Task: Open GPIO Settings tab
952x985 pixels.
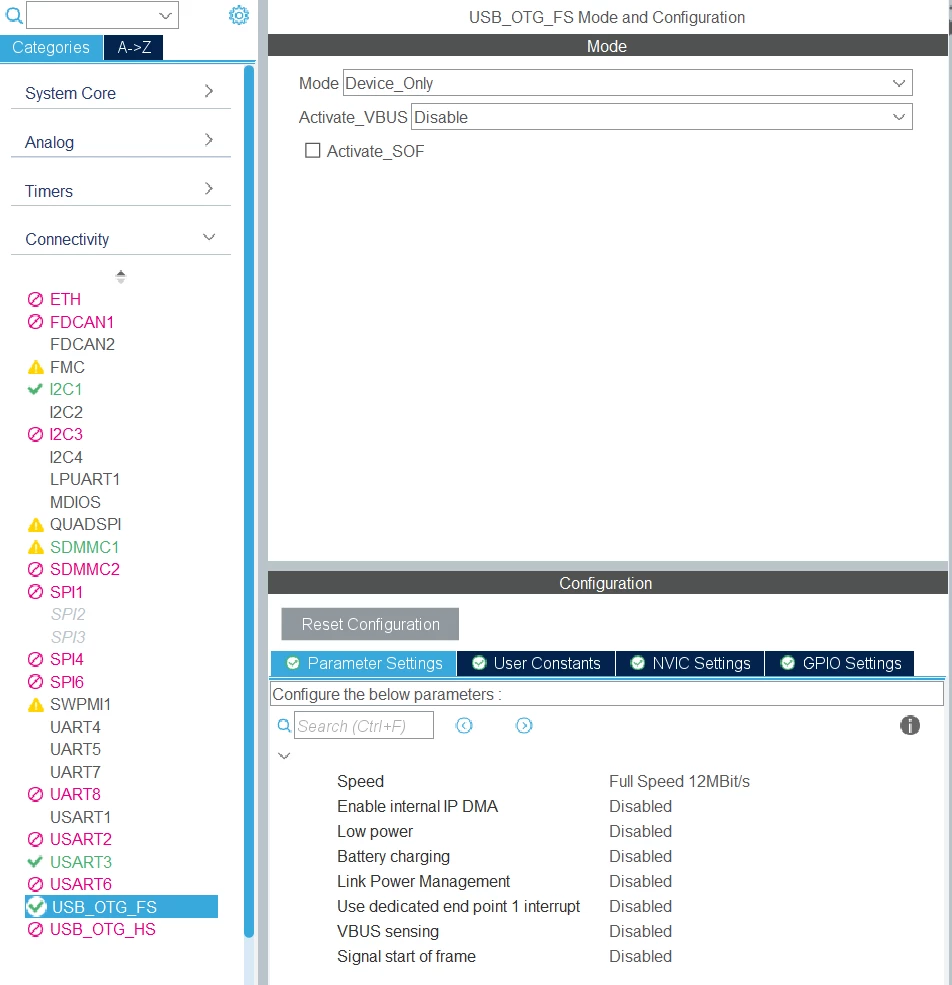Action: click(840, 663)
